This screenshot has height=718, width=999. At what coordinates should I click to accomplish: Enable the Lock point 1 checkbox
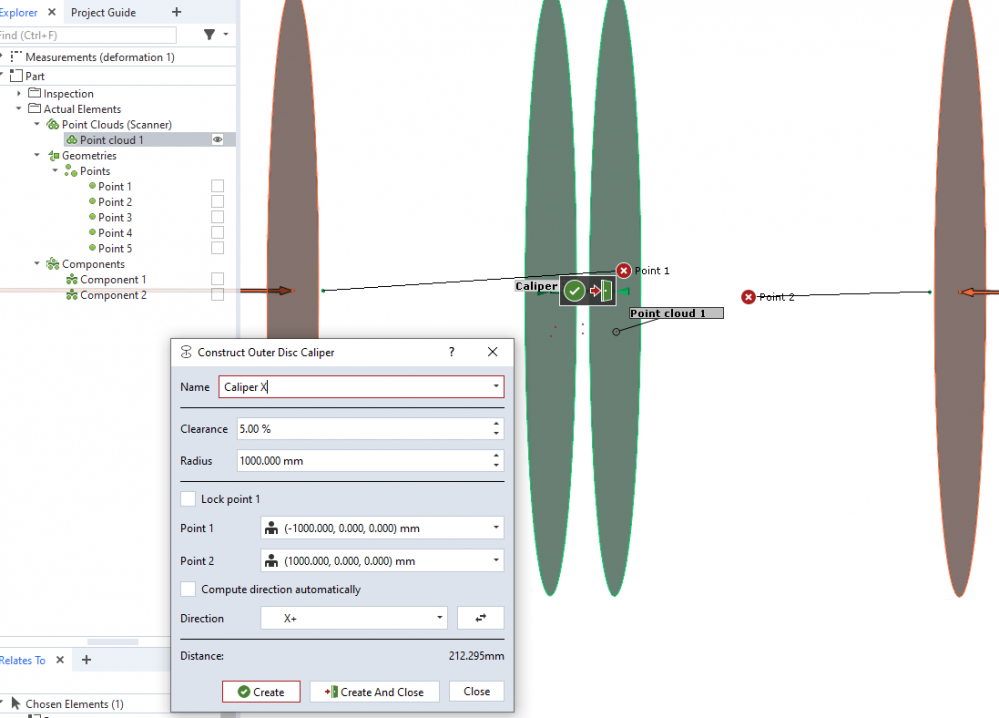(x=188, y=499)
